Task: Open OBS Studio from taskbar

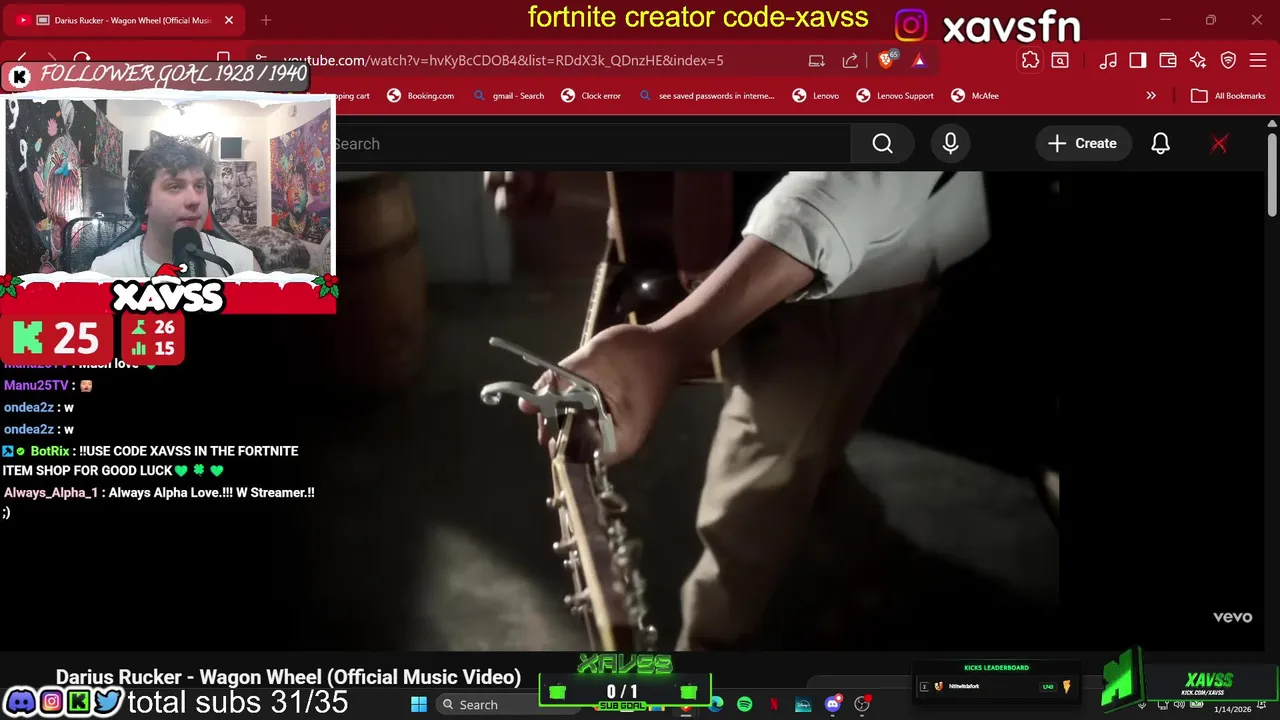Action: point(862,704)
